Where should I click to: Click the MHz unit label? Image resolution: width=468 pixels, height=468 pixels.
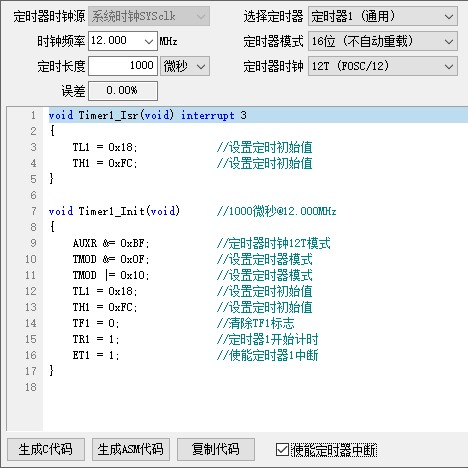[168, 41]
